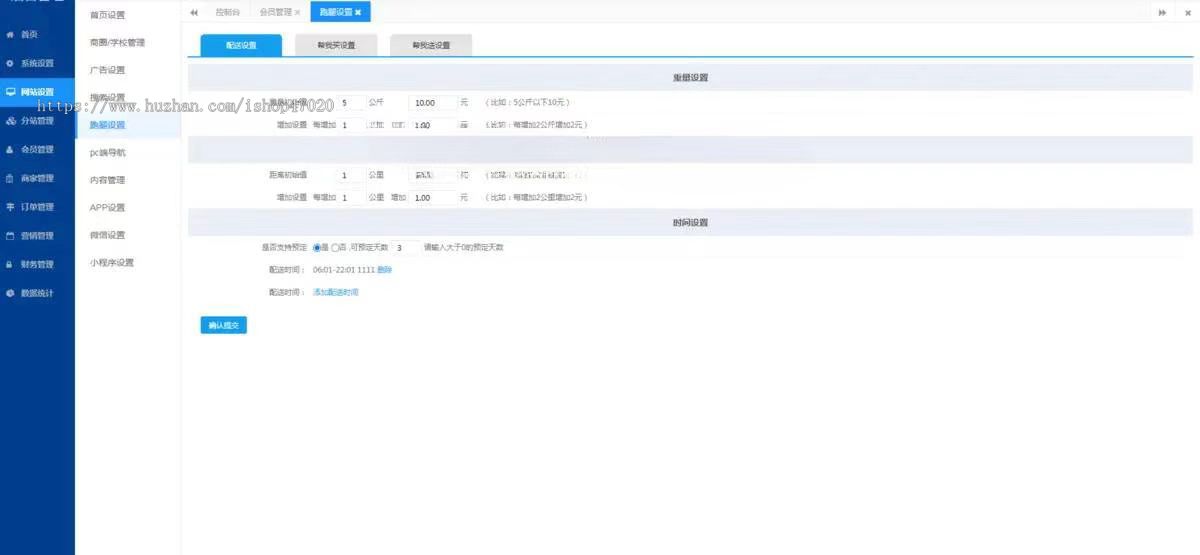Image resolution: width=1200 pixels, height=555 pixels.
Task: Select 网站设置 via its monitor icon
Action: pyautogui.click(x=10, y=92)
